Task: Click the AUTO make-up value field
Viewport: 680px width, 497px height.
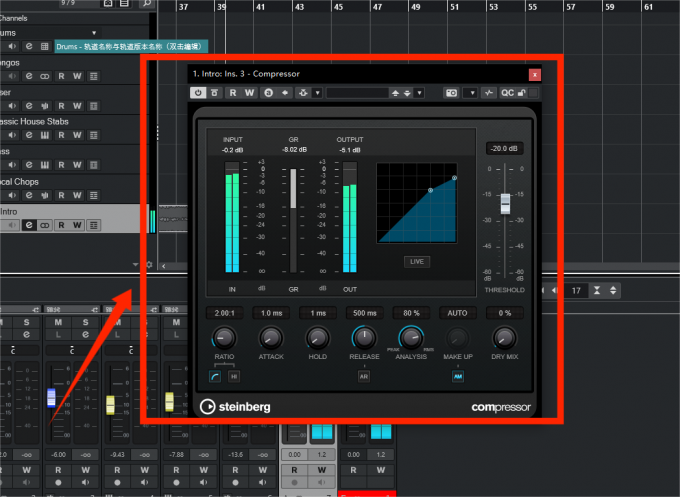Action: point(458,313)
